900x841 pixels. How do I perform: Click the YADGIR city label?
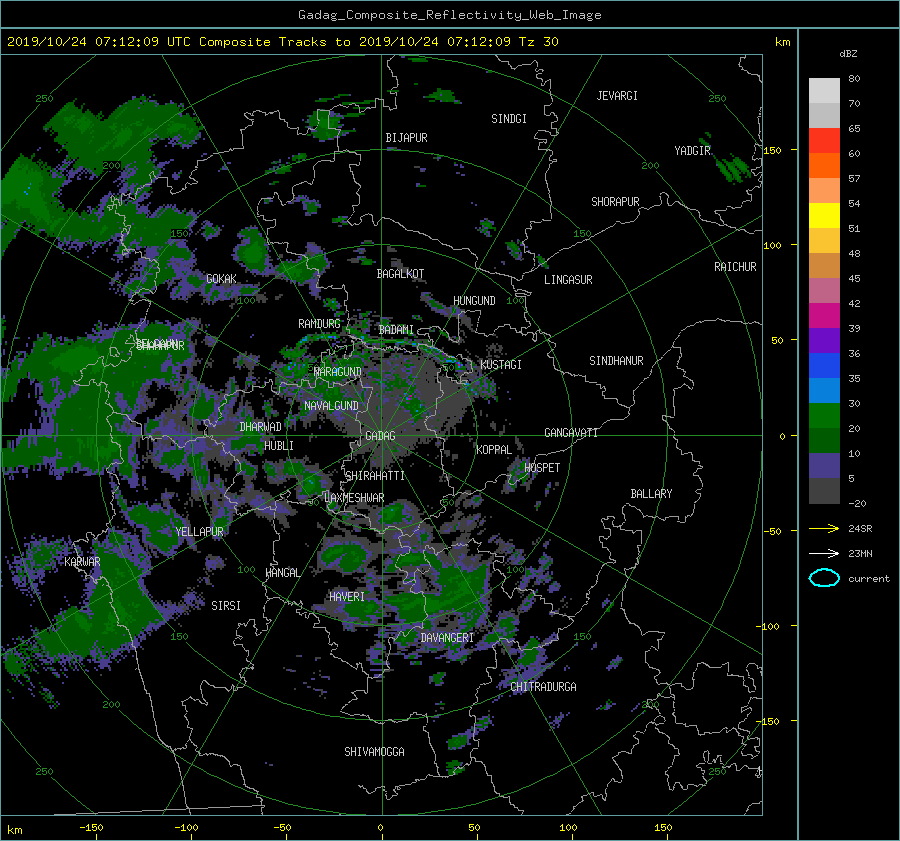[692, 151]
